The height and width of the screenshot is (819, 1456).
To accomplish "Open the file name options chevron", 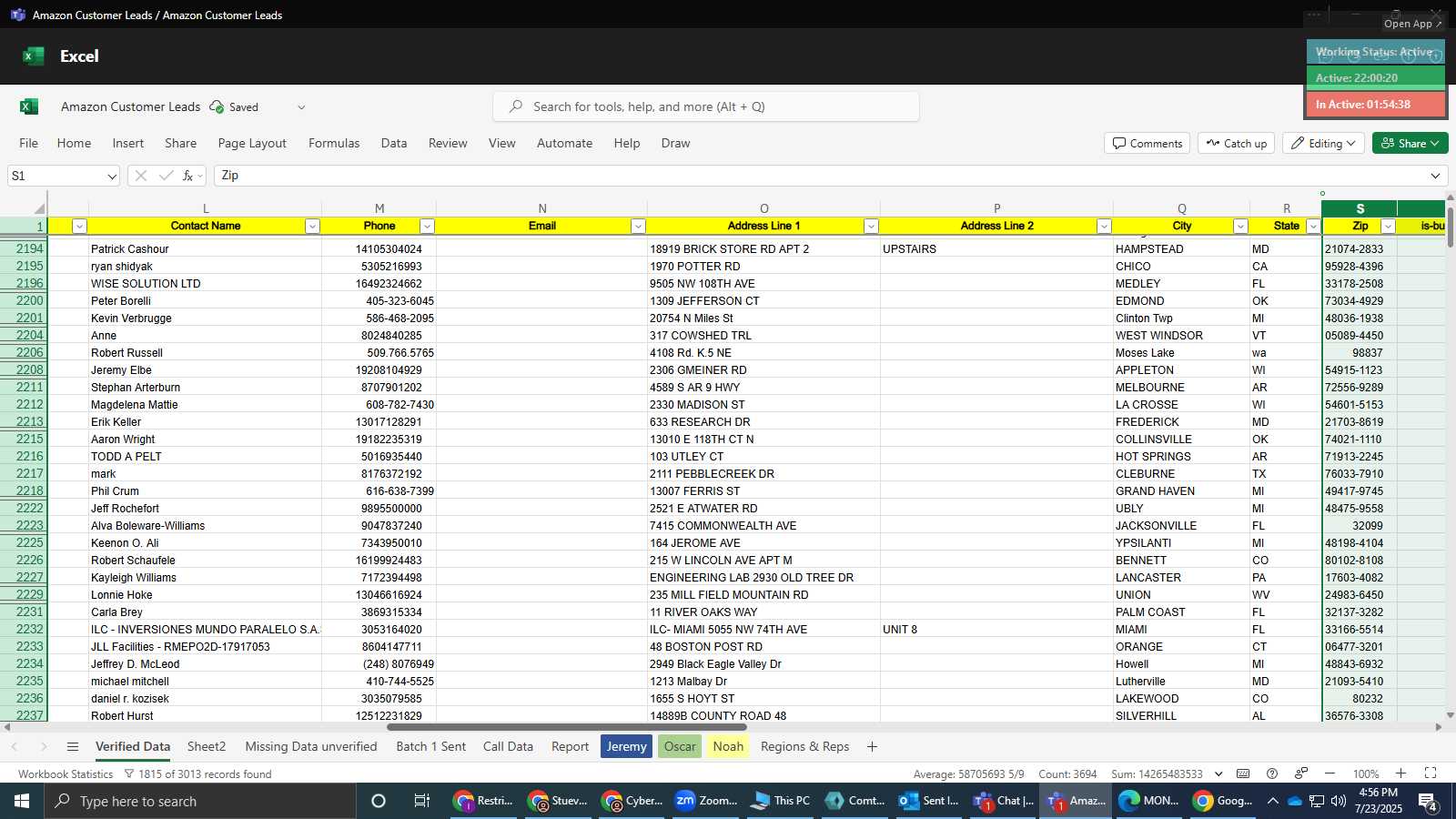I will click(301, 107).
